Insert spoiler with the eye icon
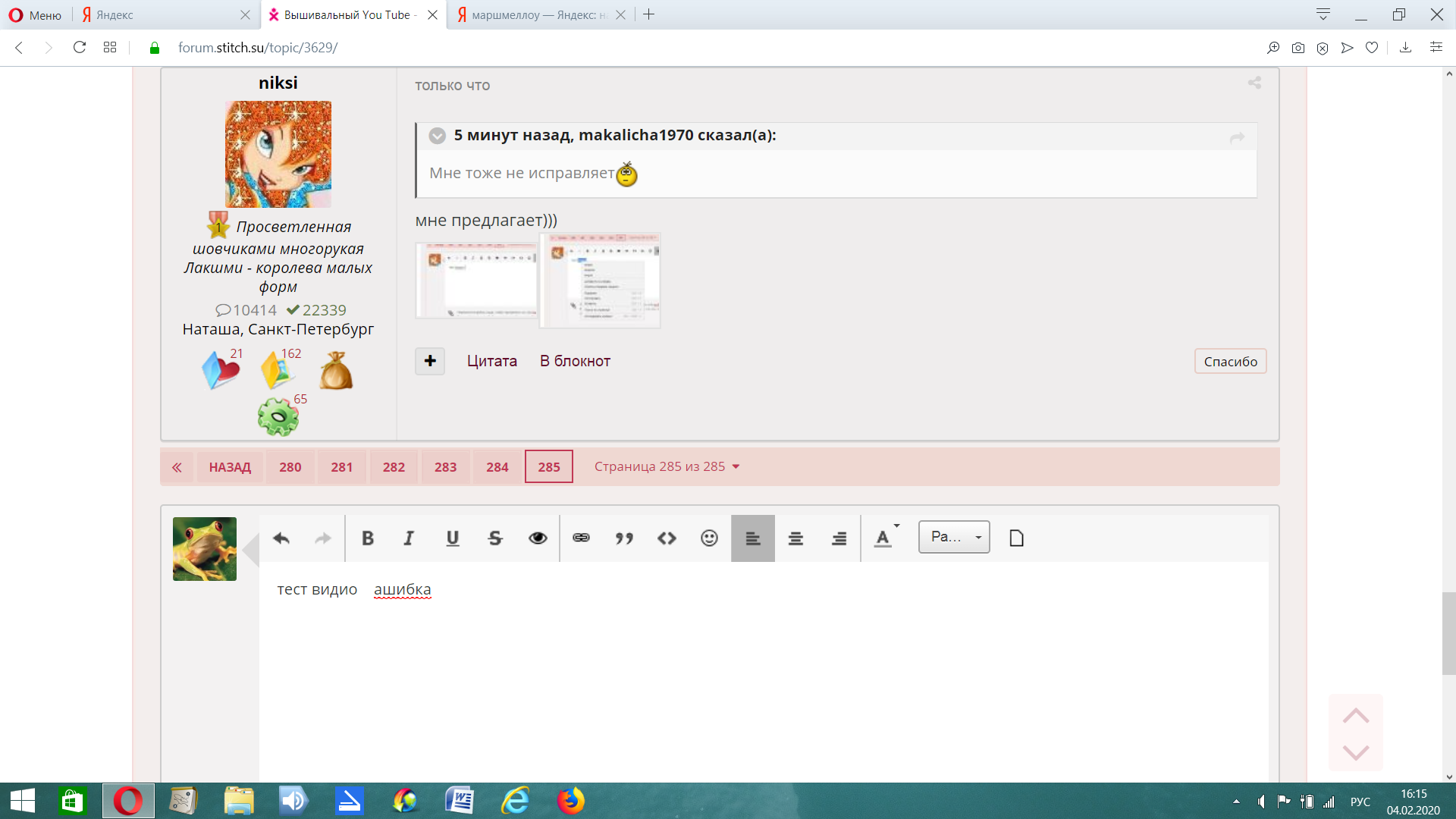Viewport: 1456px width, 819px height. coord(538,538)
